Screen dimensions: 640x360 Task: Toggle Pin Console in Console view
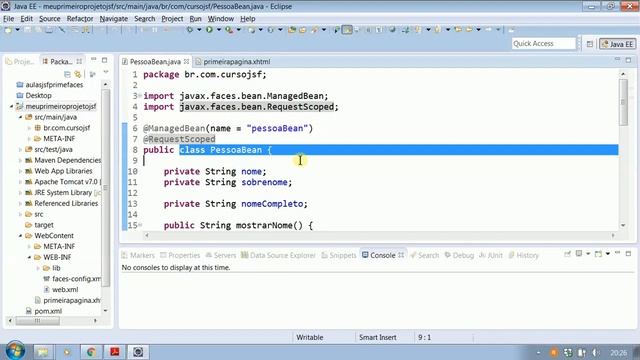(x=567, y=254)
